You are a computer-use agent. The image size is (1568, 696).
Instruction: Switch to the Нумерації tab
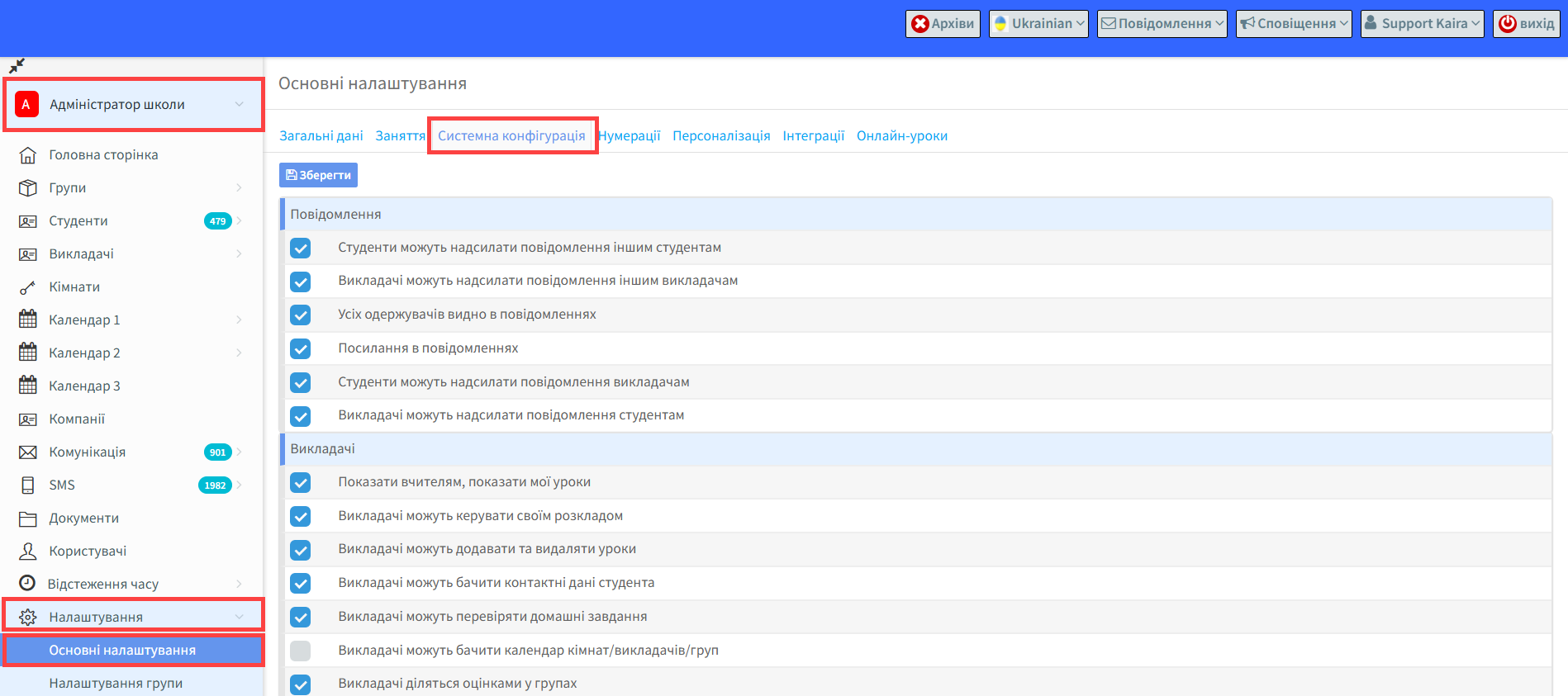tap(630, 136)
